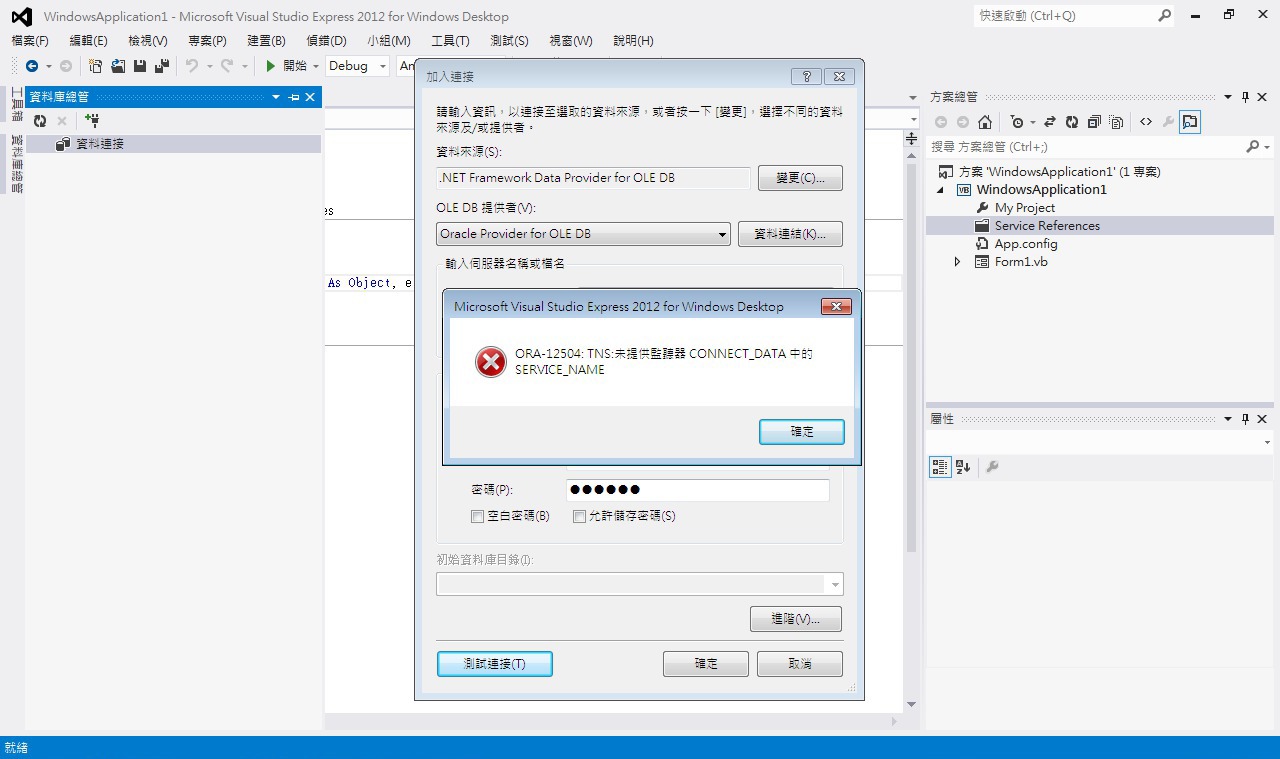1280x759 pixels.
Task: Click the Connect to Database plug icon
Action: pyautogui.click(x=92, y=121)
